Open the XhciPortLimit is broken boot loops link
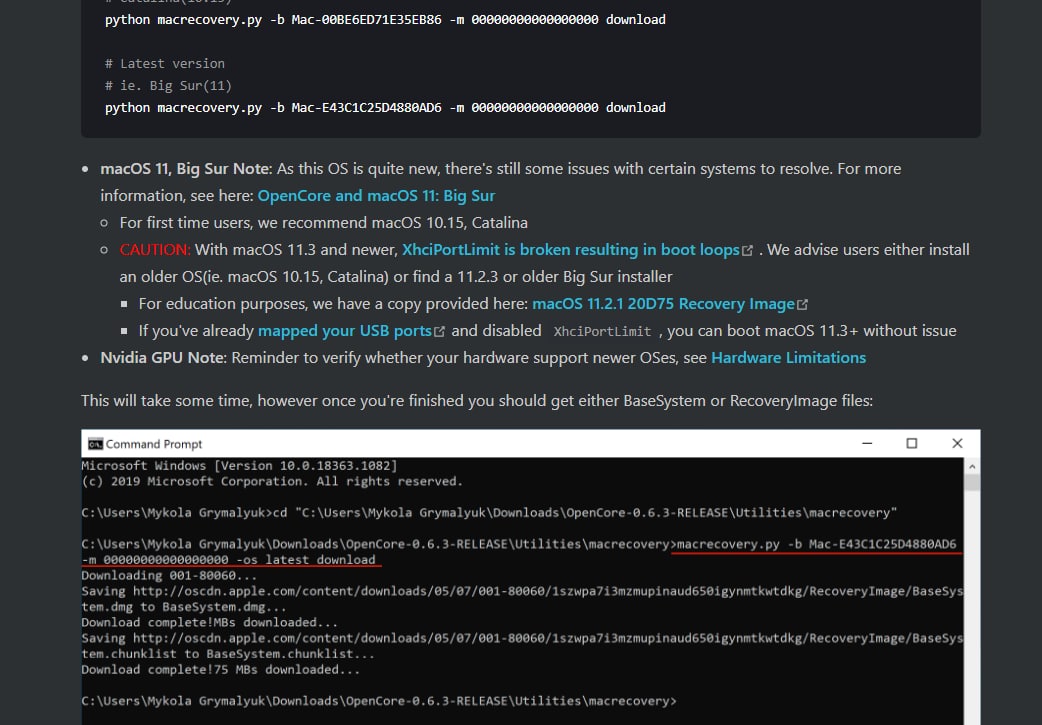The height and width of the screenshot is (725, 1042). [570, 250]
